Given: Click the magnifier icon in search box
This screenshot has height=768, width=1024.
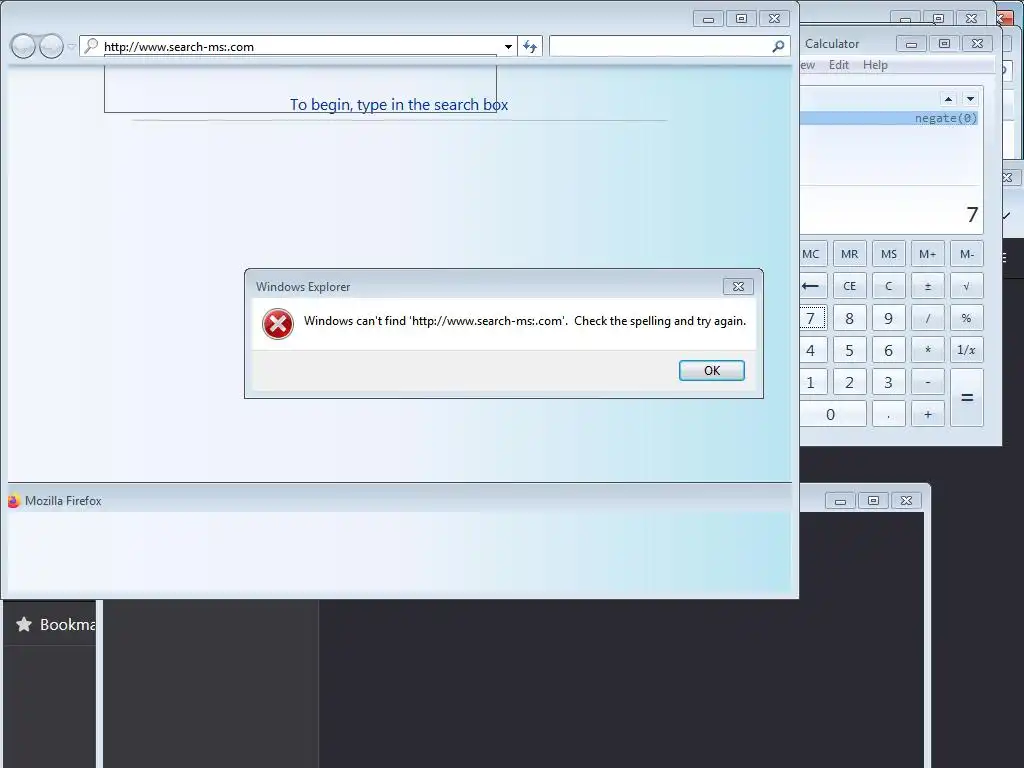Looking at the screenshot, I should tap(778, 46).
